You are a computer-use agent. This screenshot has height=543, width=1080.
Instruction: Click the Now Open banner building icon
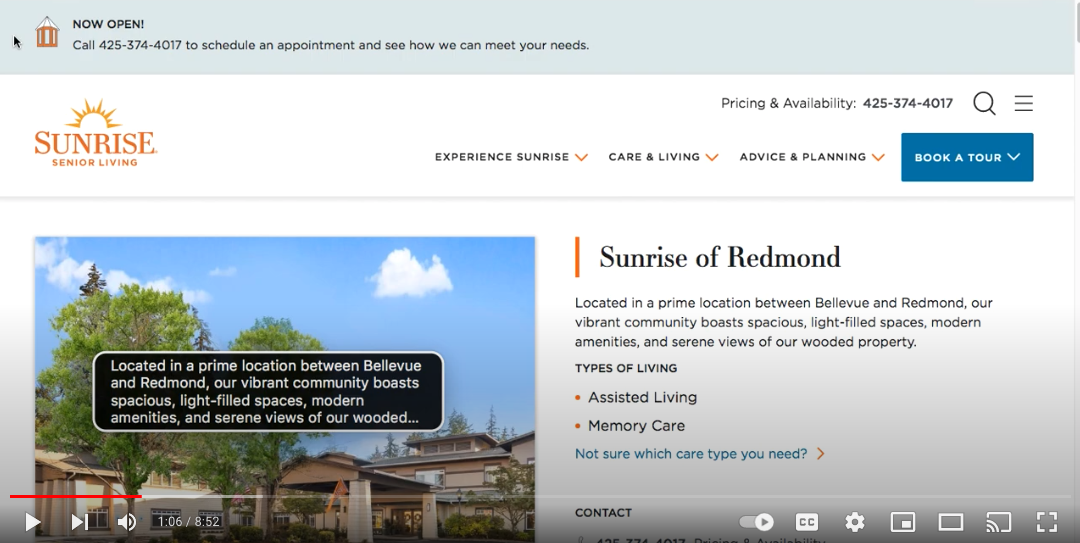click(x=47, y=32)
